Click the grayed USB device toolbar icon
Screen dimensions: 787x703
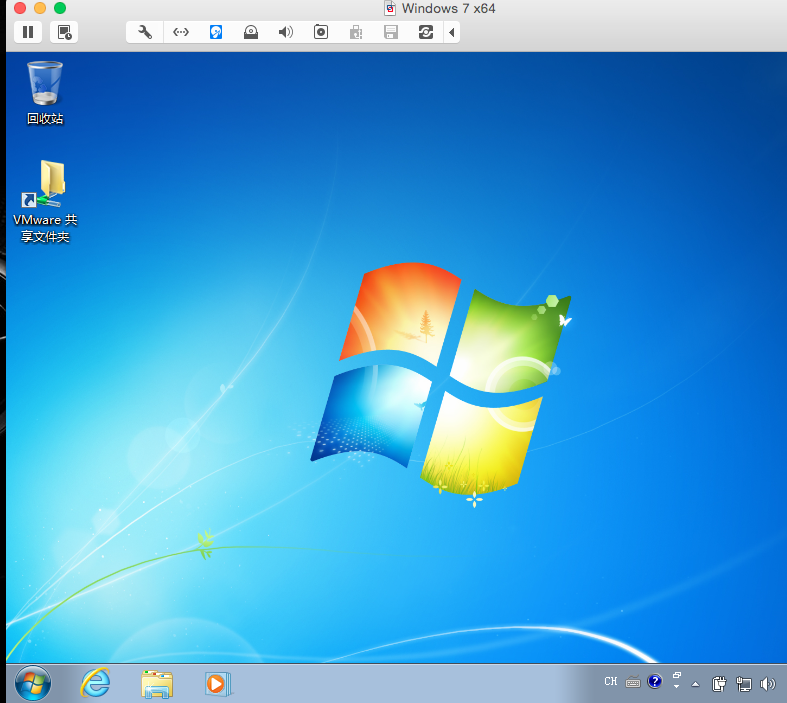(x=356, y=33)
